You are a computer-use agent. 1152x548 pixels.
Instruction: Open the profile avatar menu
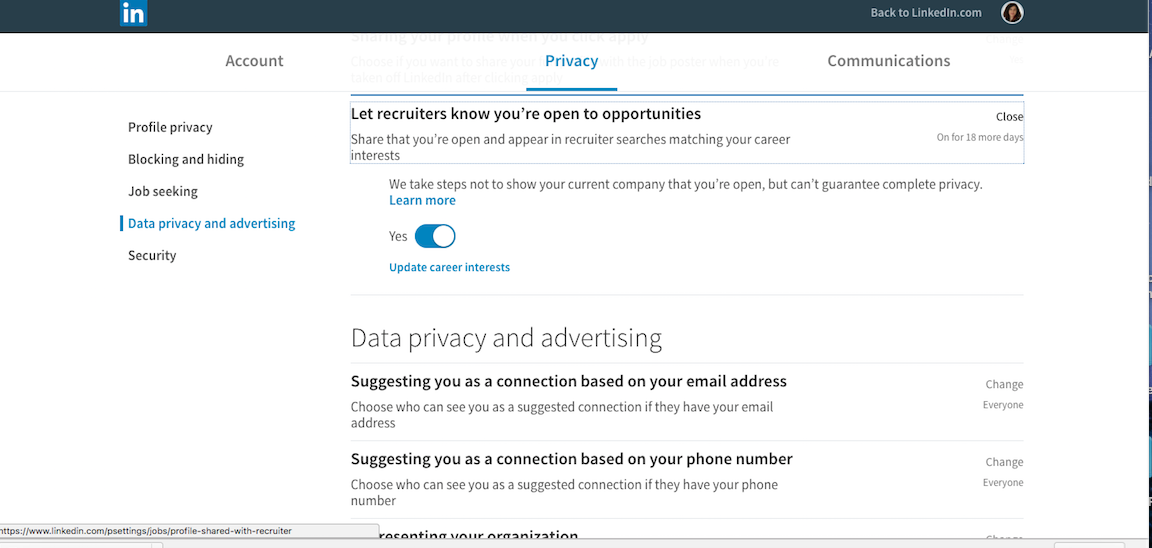click(x=1012, y=12)
